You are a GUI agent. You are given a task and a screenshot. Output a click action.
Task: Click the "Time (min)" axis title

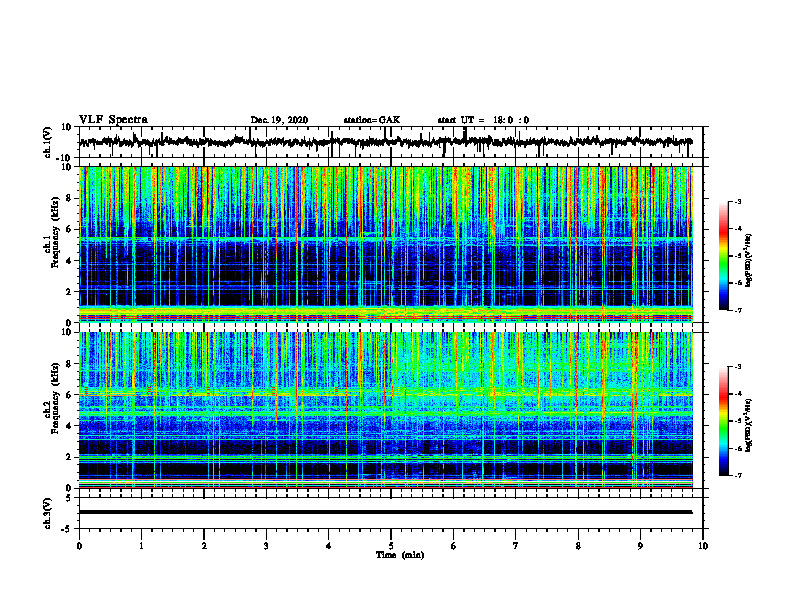pyautogui.click(x=400, y=555)
